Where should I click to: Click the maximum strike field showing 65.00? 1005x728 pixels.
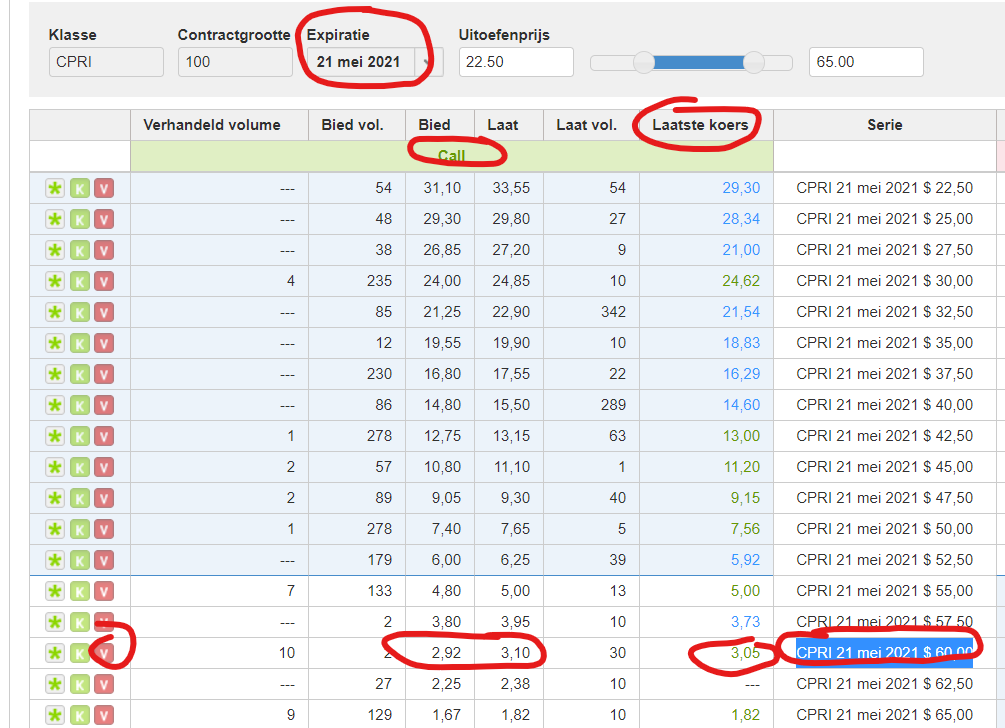click(866, 62)
